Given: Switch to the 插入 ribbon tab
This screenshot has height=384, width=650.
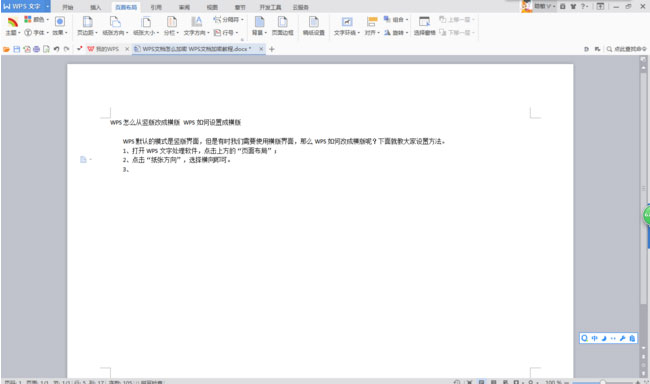Looking at the screenshot, I should pyautogui.click(x=96, y=7).
